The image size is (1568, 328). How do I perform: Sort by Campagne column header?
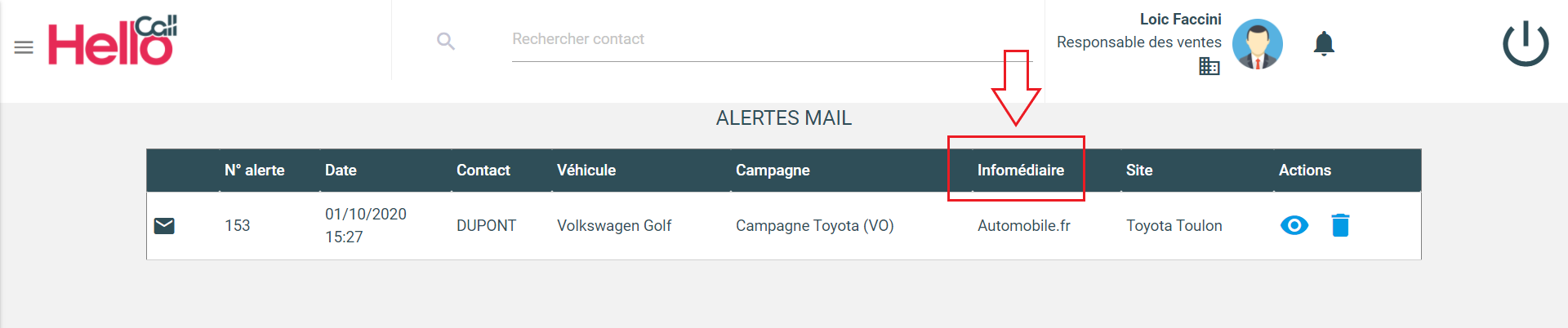pyautogui.click(x=773, y=171)
